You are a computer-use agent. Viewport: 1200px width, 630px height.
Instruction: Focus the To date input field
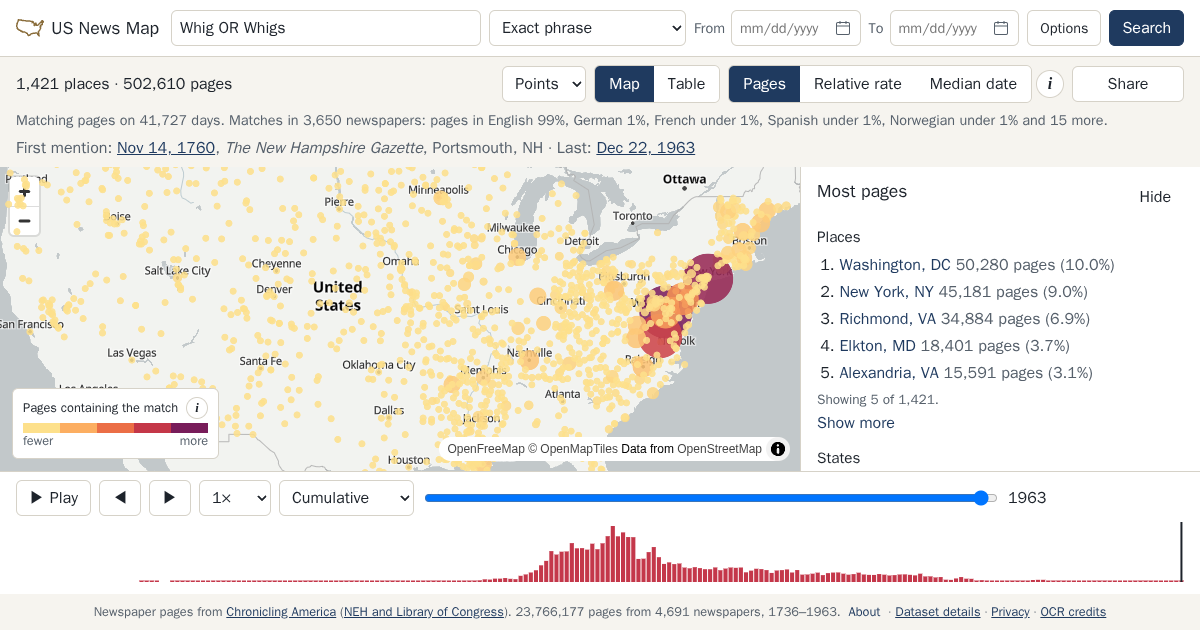954,28
